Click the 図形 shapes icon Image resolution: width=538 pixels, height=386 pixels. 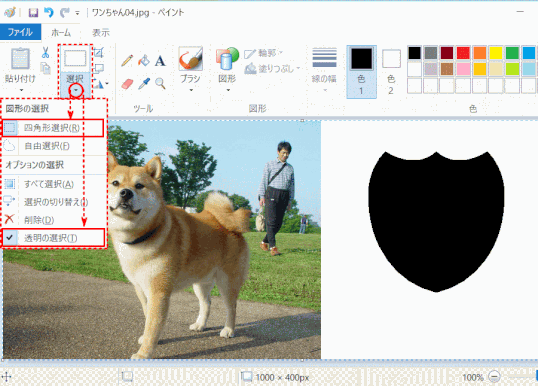[x=227, y=59]
